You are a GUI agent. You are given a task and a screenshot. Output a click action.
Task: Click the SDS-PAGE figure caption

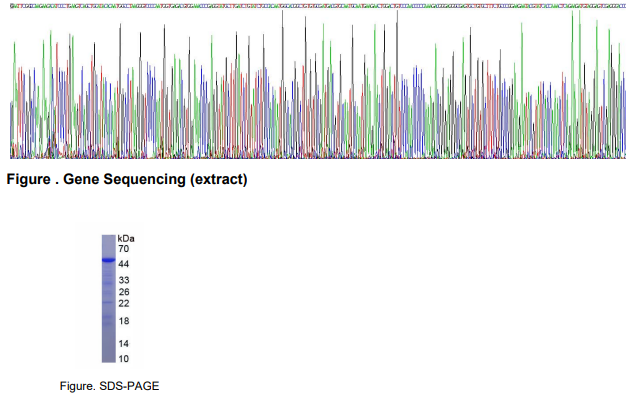click(109, 386)
